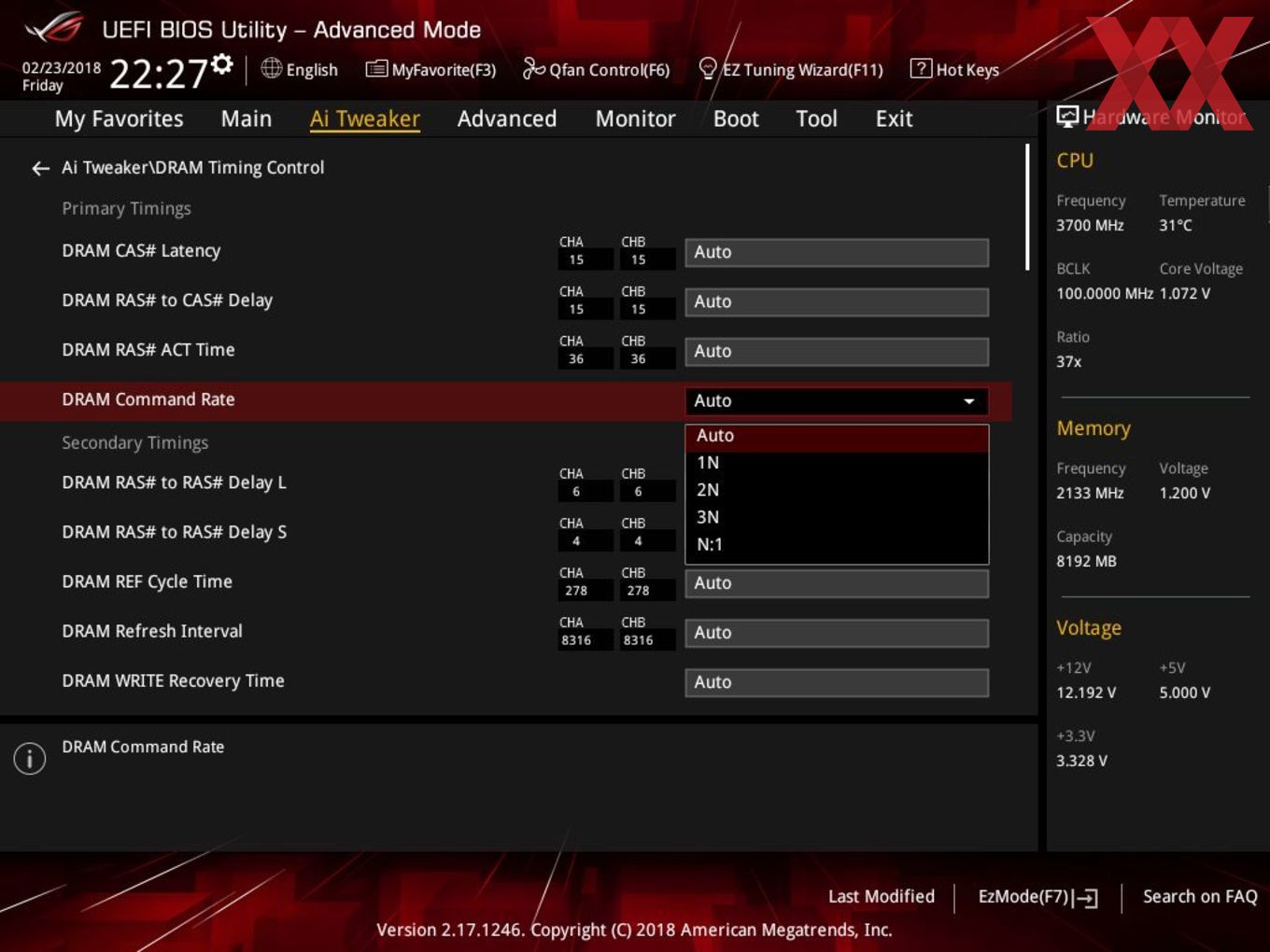Image resolution: width=1270 pixels, height=952 pixels.
Task: Launch EZ Tuning Wizard bulb icon
Action: (708, 68)
